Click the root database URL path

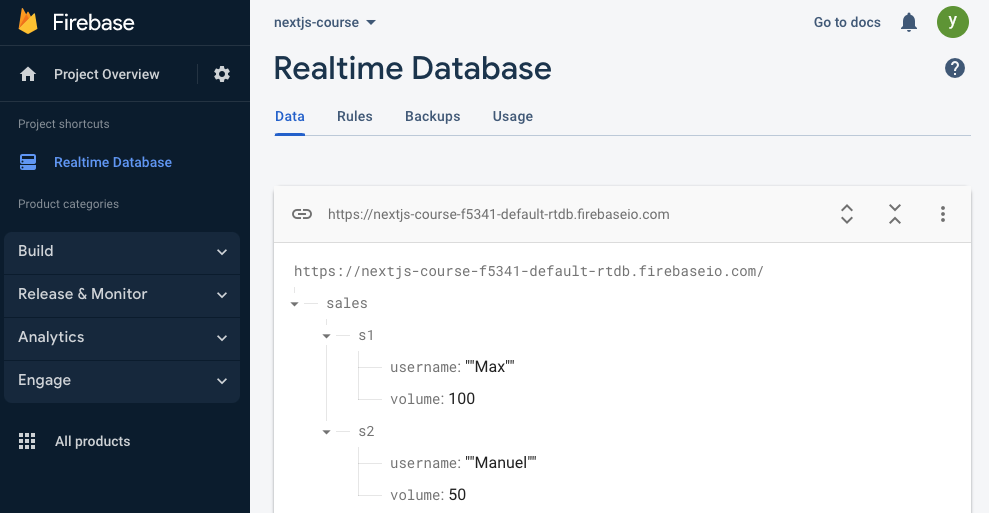click(529, 271)
